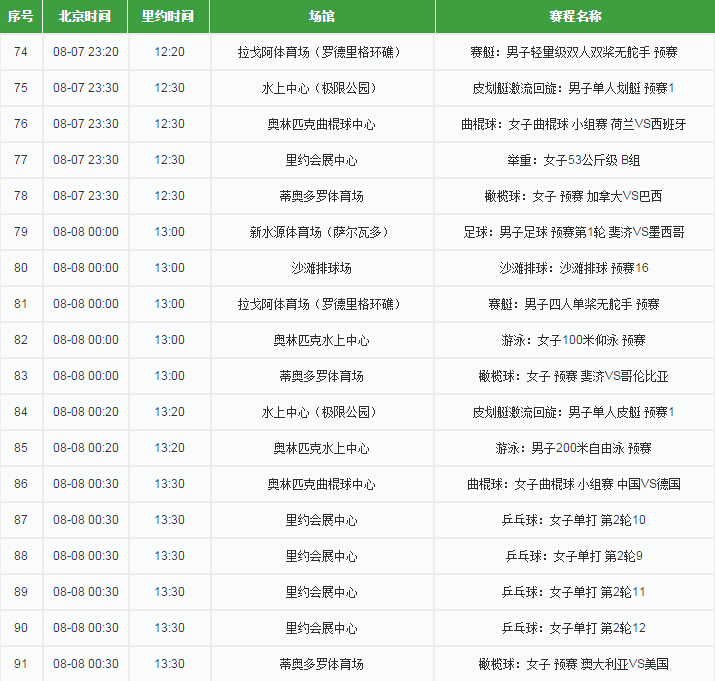Click 游泳：女子100米仰泳 预赛
This screenshot has width=715, height=681.
[x=573, y=341]
